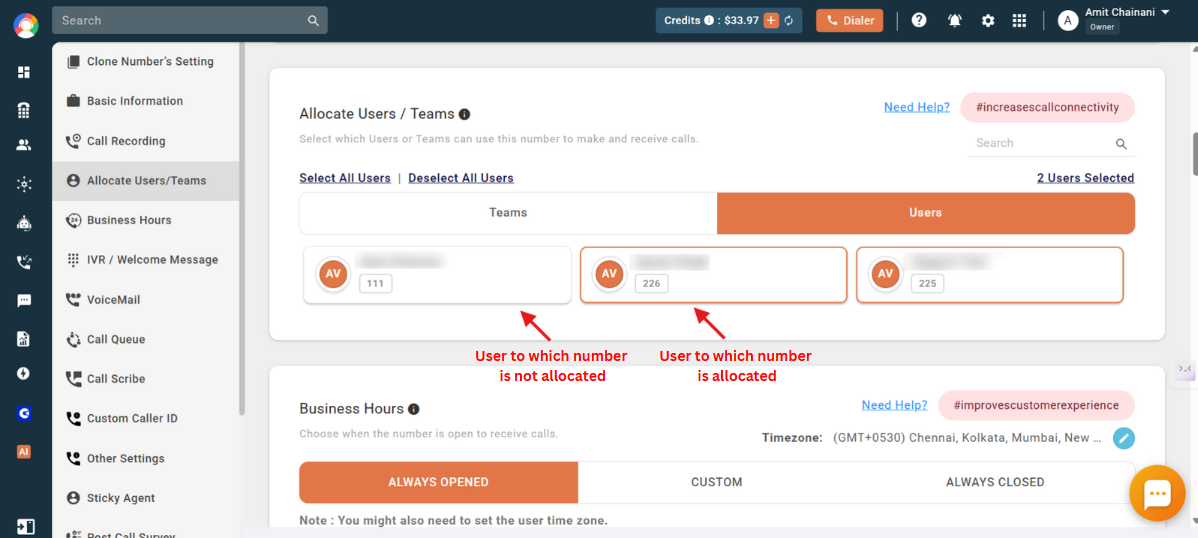Click the settings sidebar scrollbar
1198x538 pixels.
point(242,229)
